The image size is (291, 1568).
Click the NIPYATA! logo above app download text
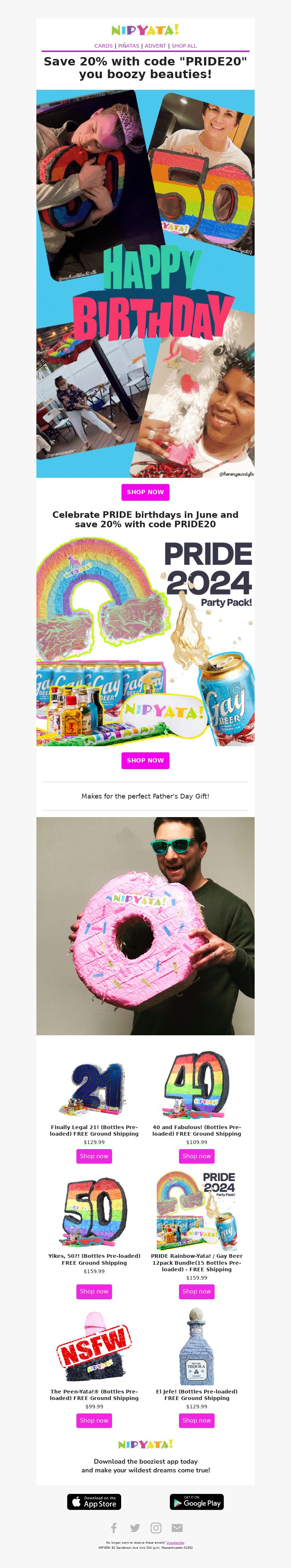(145, 1444)
